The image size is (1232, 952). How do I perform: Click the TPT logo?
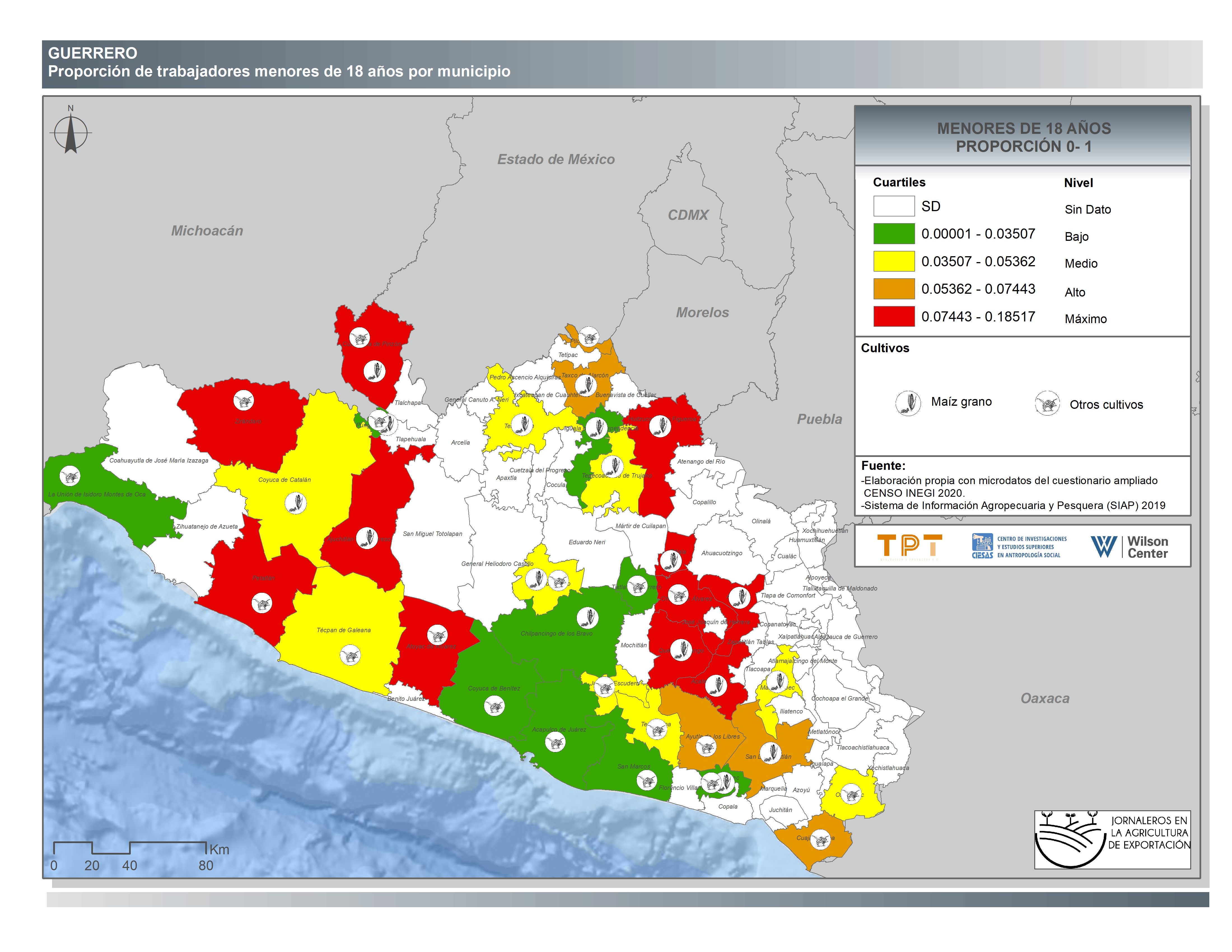[x=909, y=545]
